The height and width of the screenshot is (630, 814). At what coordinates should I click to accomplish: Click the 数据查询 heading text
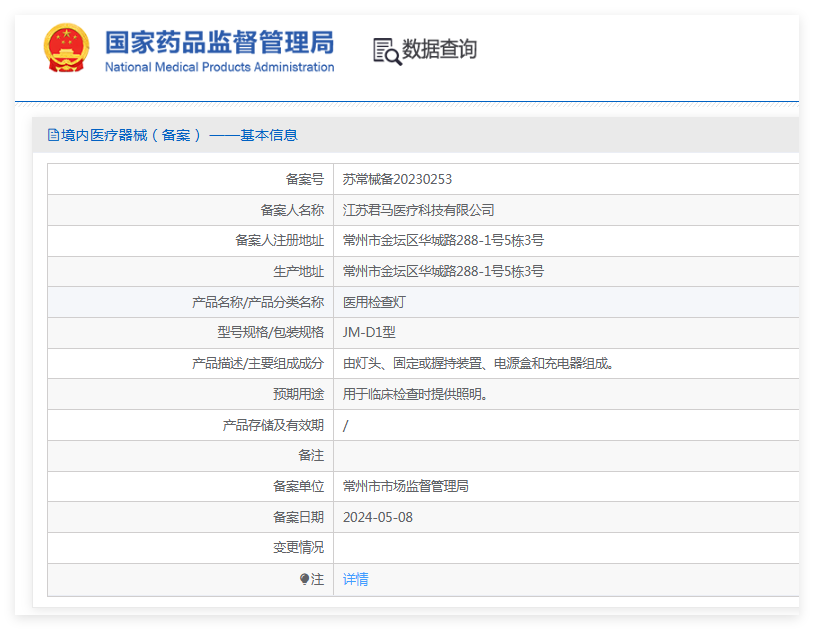point(439,49)
